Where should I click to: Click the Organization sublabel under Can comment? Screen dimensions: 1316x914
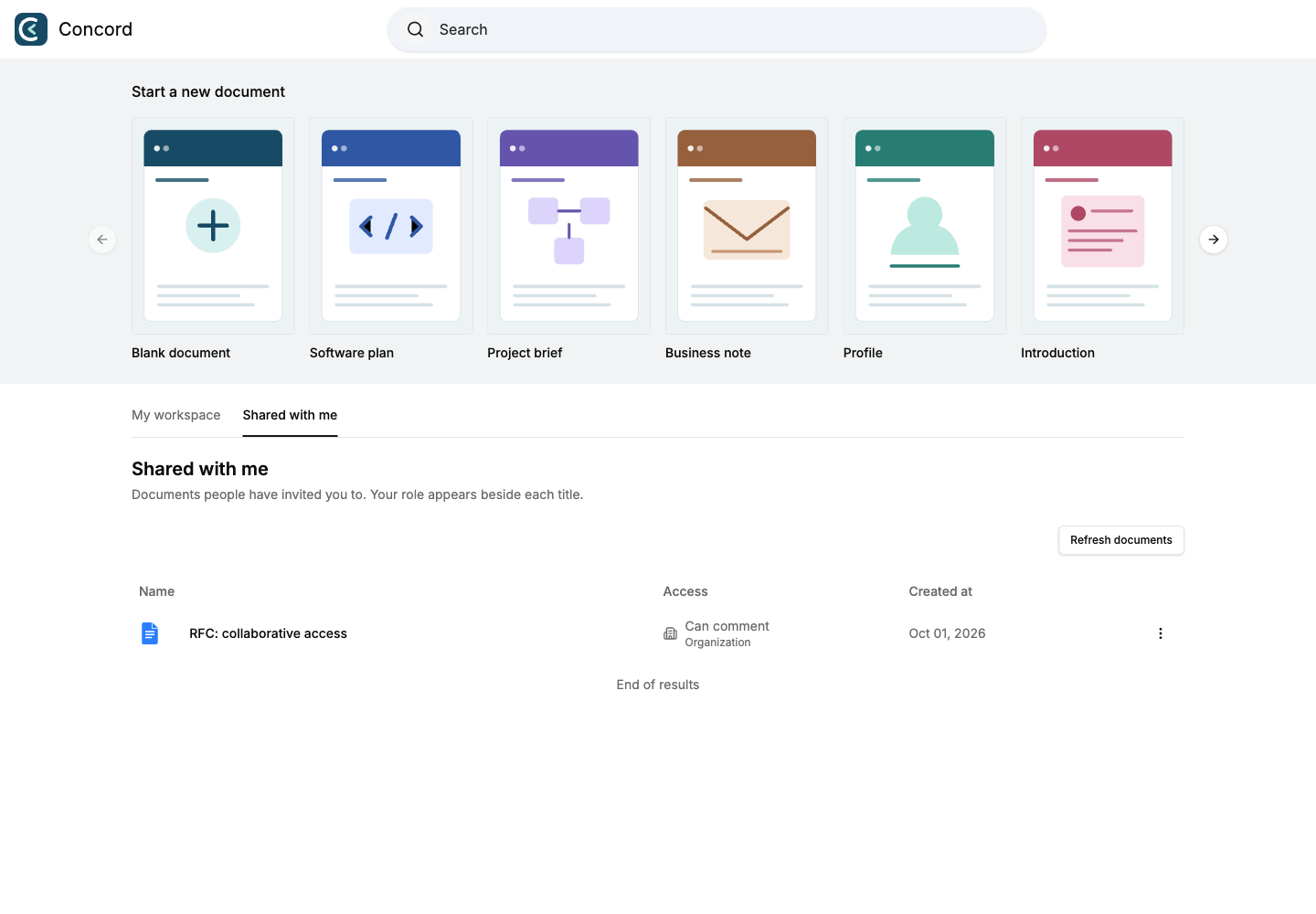(x=717, y=643)
